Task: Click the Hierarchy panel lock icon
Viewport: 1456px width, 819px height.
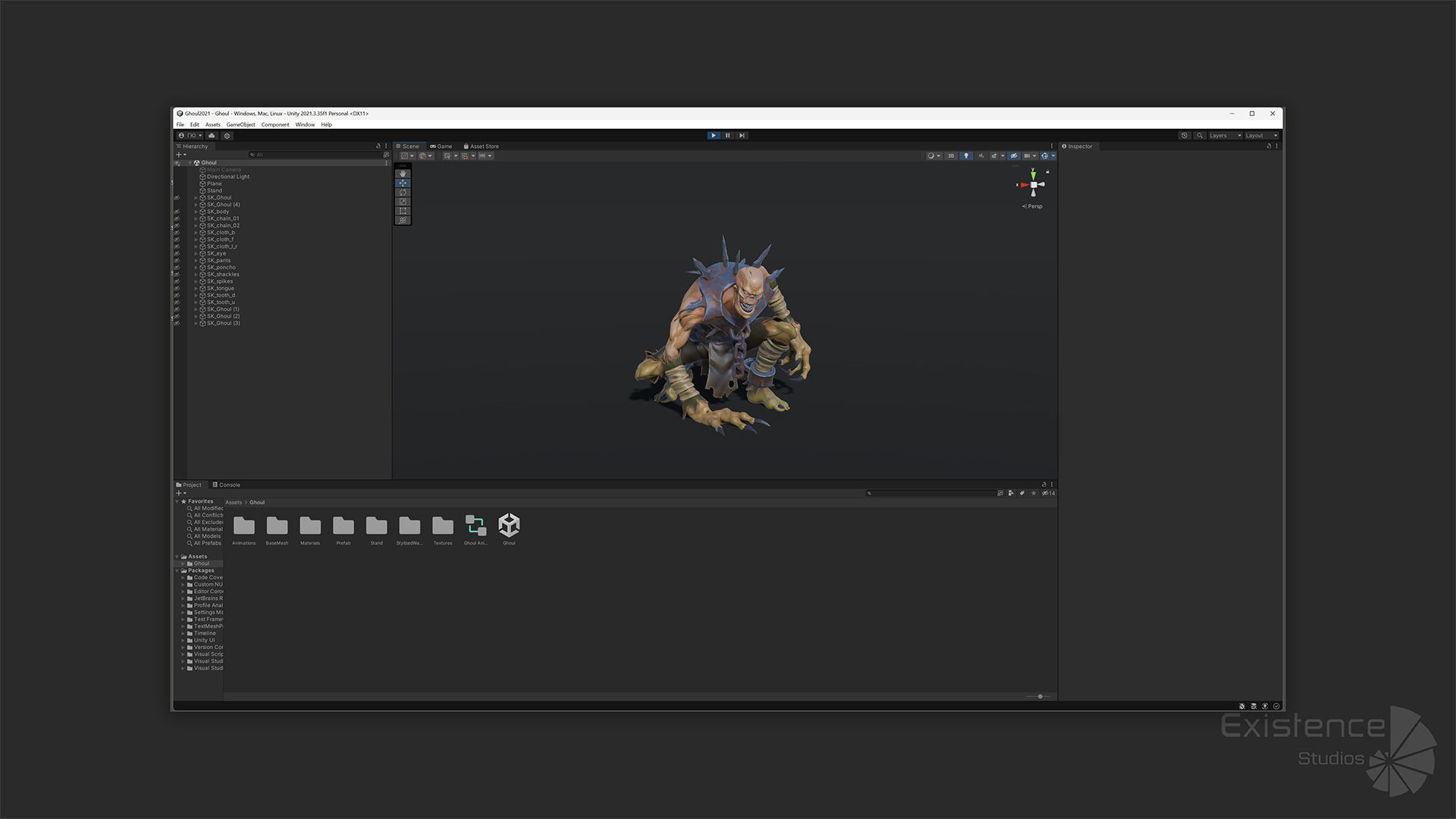Action: point(378,146)
